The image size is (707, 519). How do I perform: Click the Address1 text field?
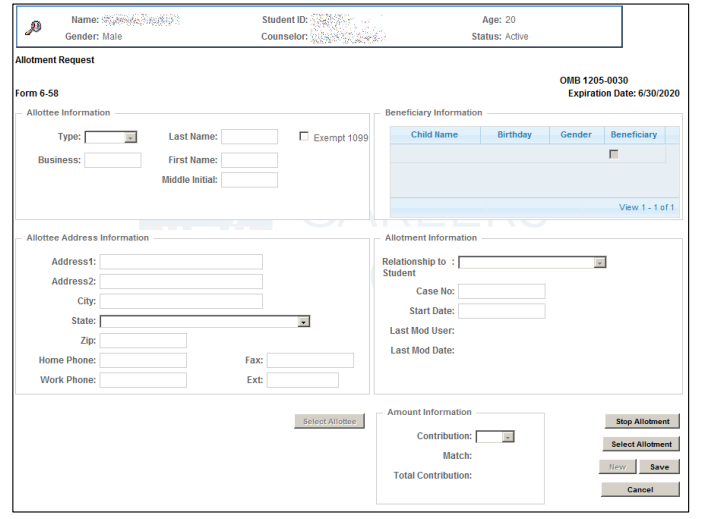point(181,261)
